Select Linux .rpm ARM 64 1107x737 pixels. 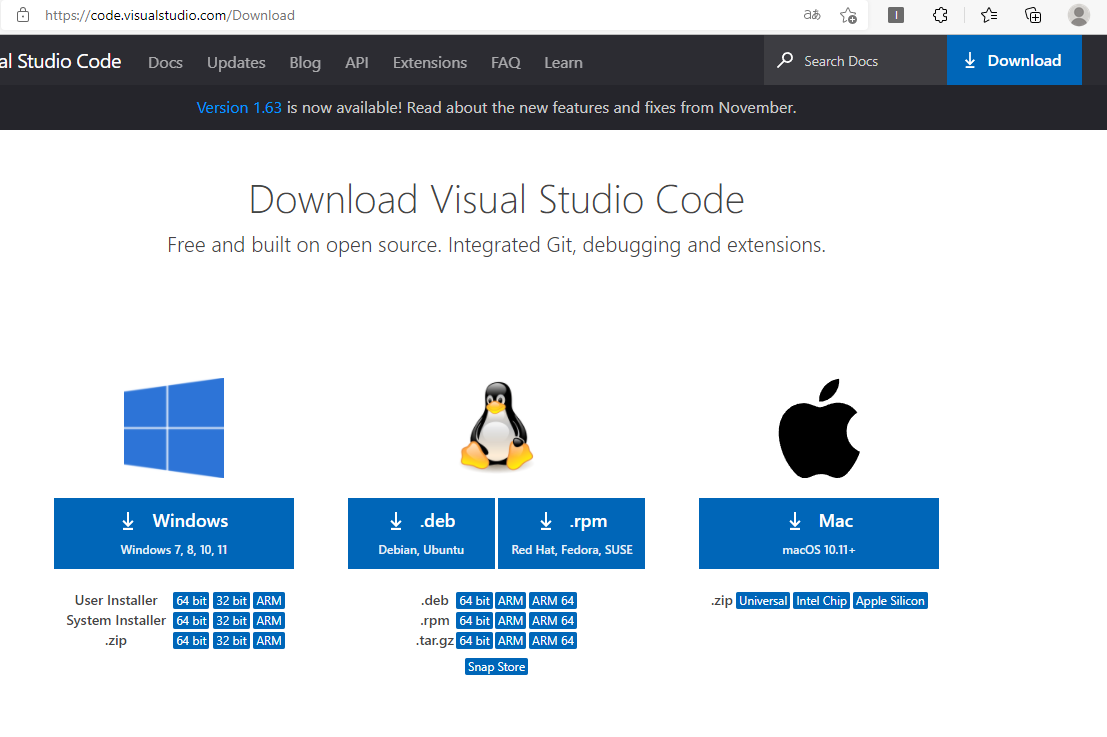pyautogui.click(x=553, y=621)
